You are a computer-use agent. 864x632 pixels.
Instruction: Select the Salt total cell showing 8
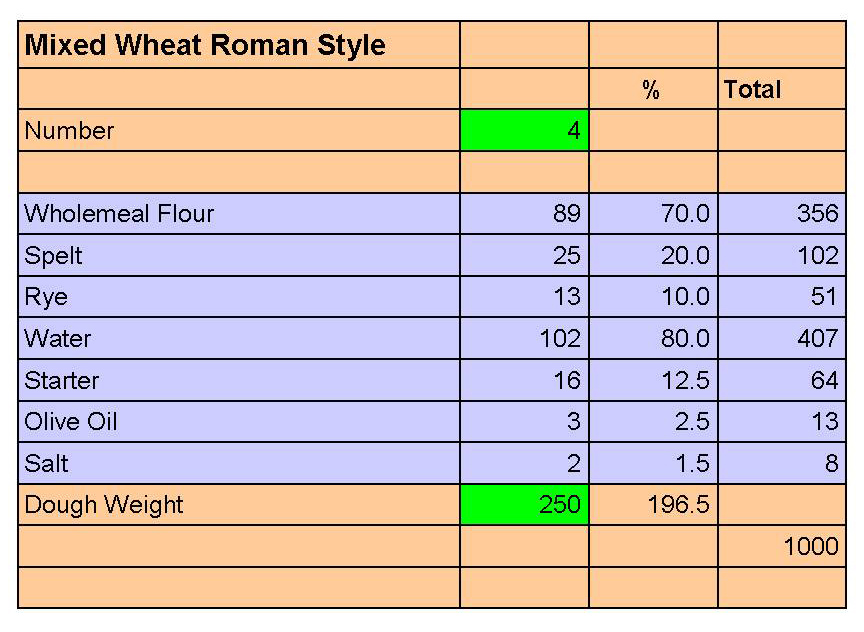pyautogui.click(x=782, y=464)
